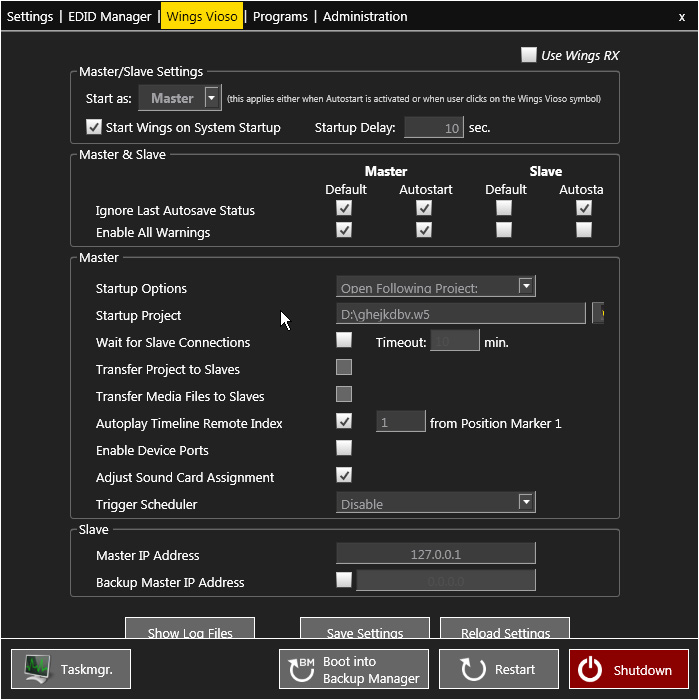
Task: Click the Reload Settings button
Action: click(x=505, y=629)
